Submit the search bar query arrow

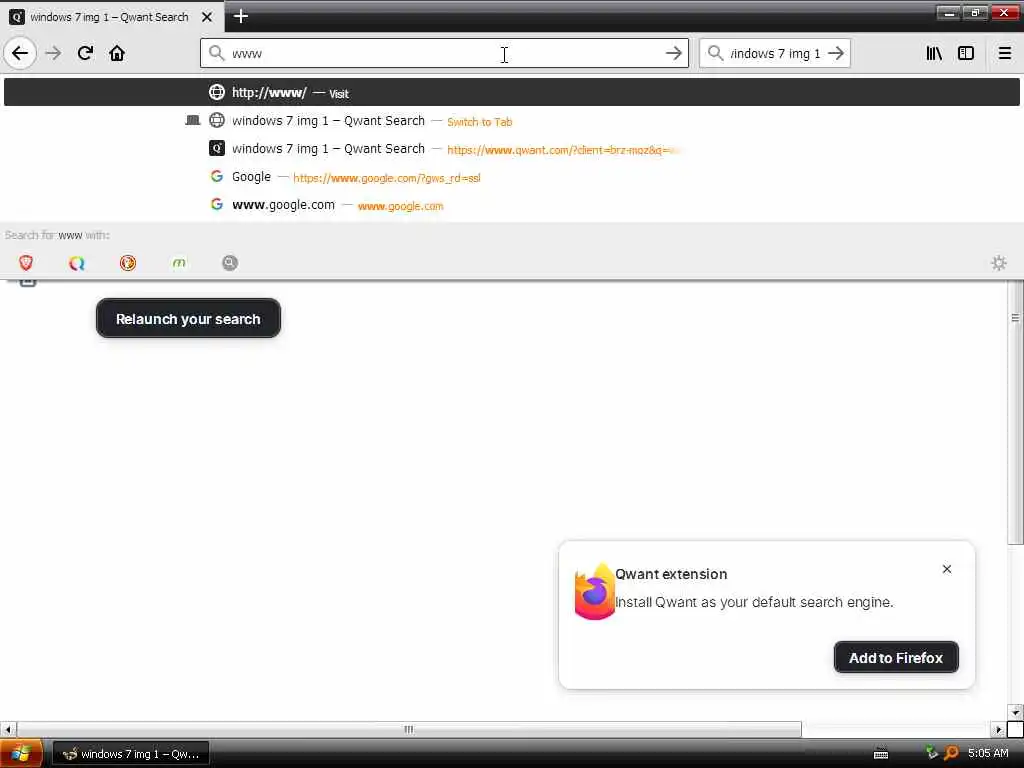[x=836, y=54]
